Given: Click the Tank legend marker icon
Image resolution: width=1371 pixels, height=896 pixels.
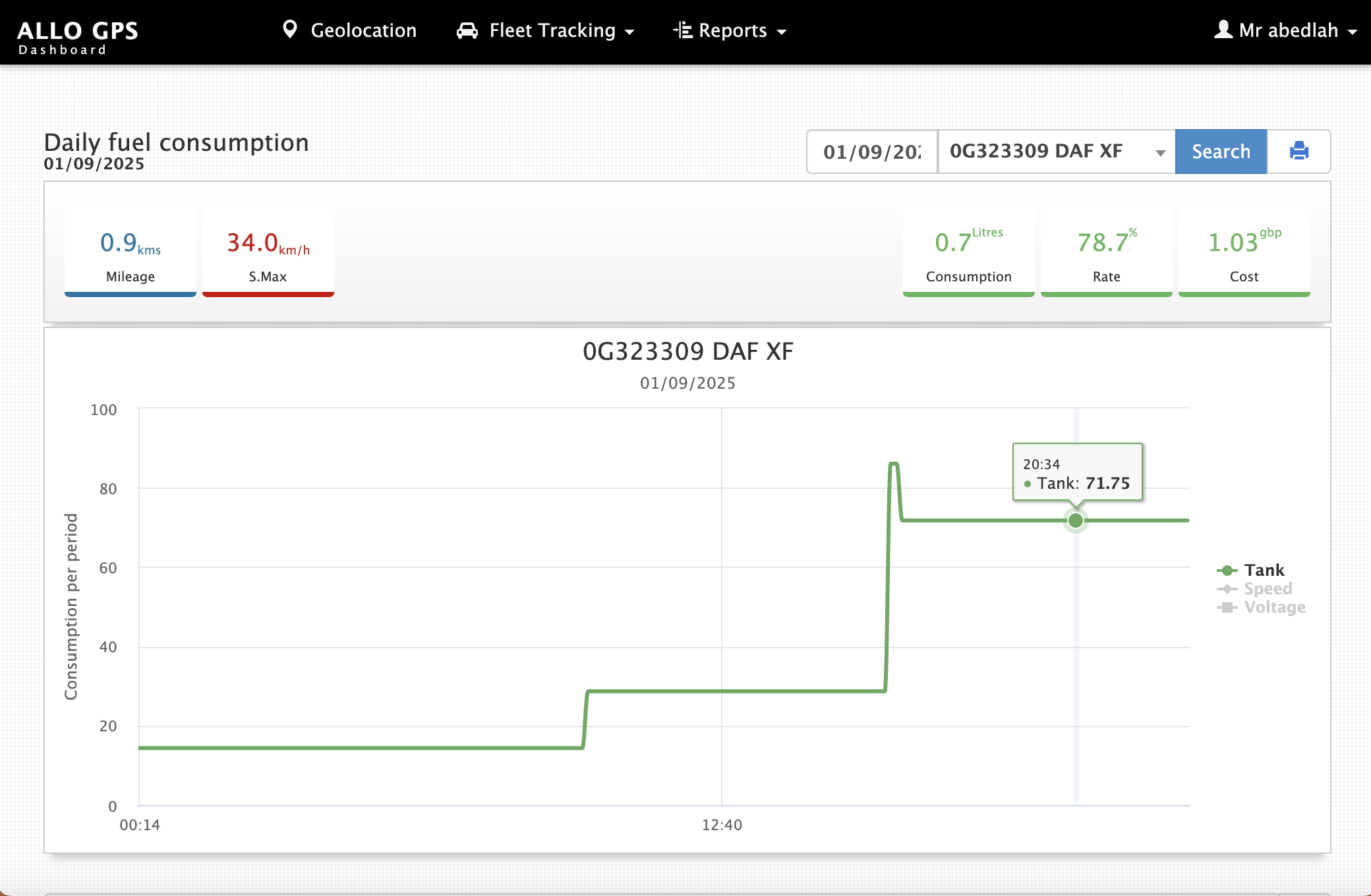Looking at the screenshot, I should click(x=1227, y=571).
